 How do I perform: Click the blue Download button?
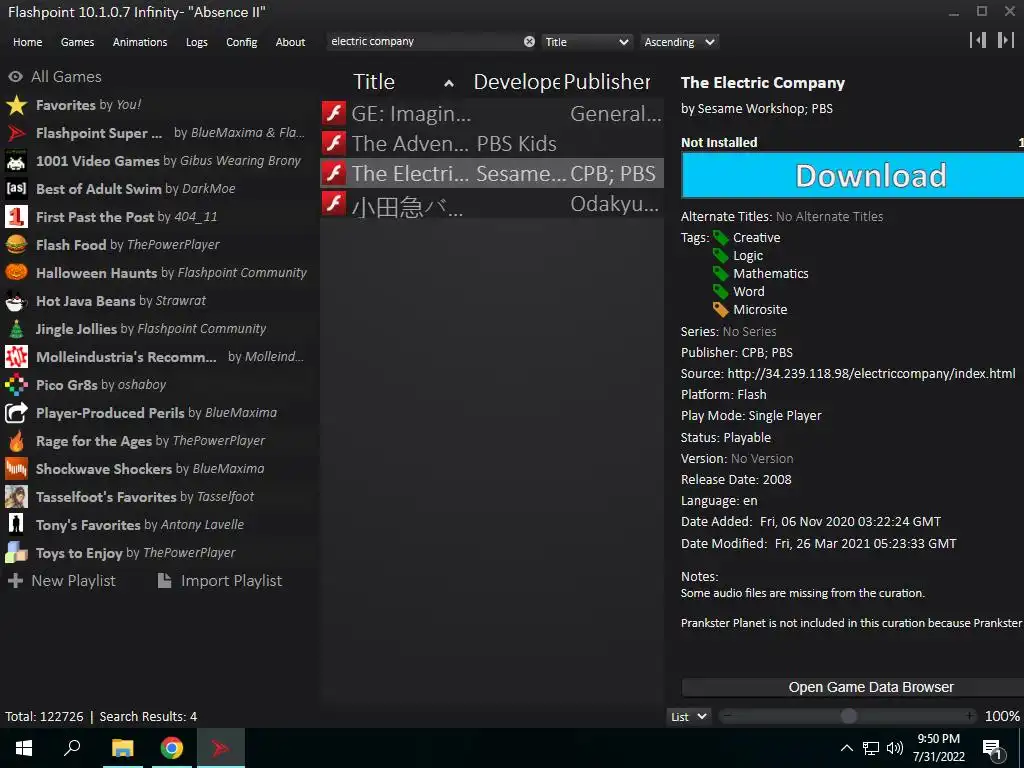coord(852,176)
